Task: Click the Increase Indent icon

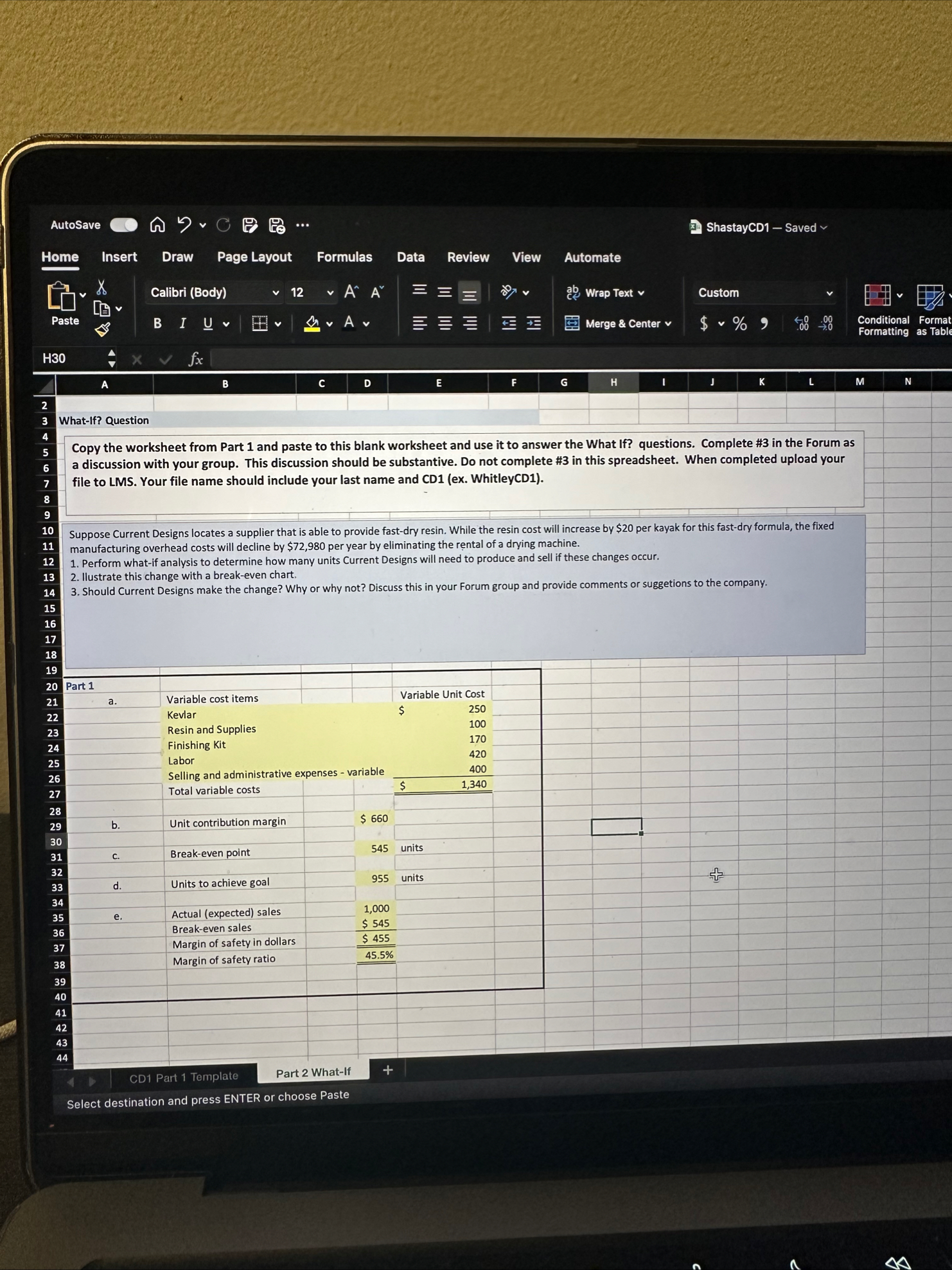Action: pos(534,323)
